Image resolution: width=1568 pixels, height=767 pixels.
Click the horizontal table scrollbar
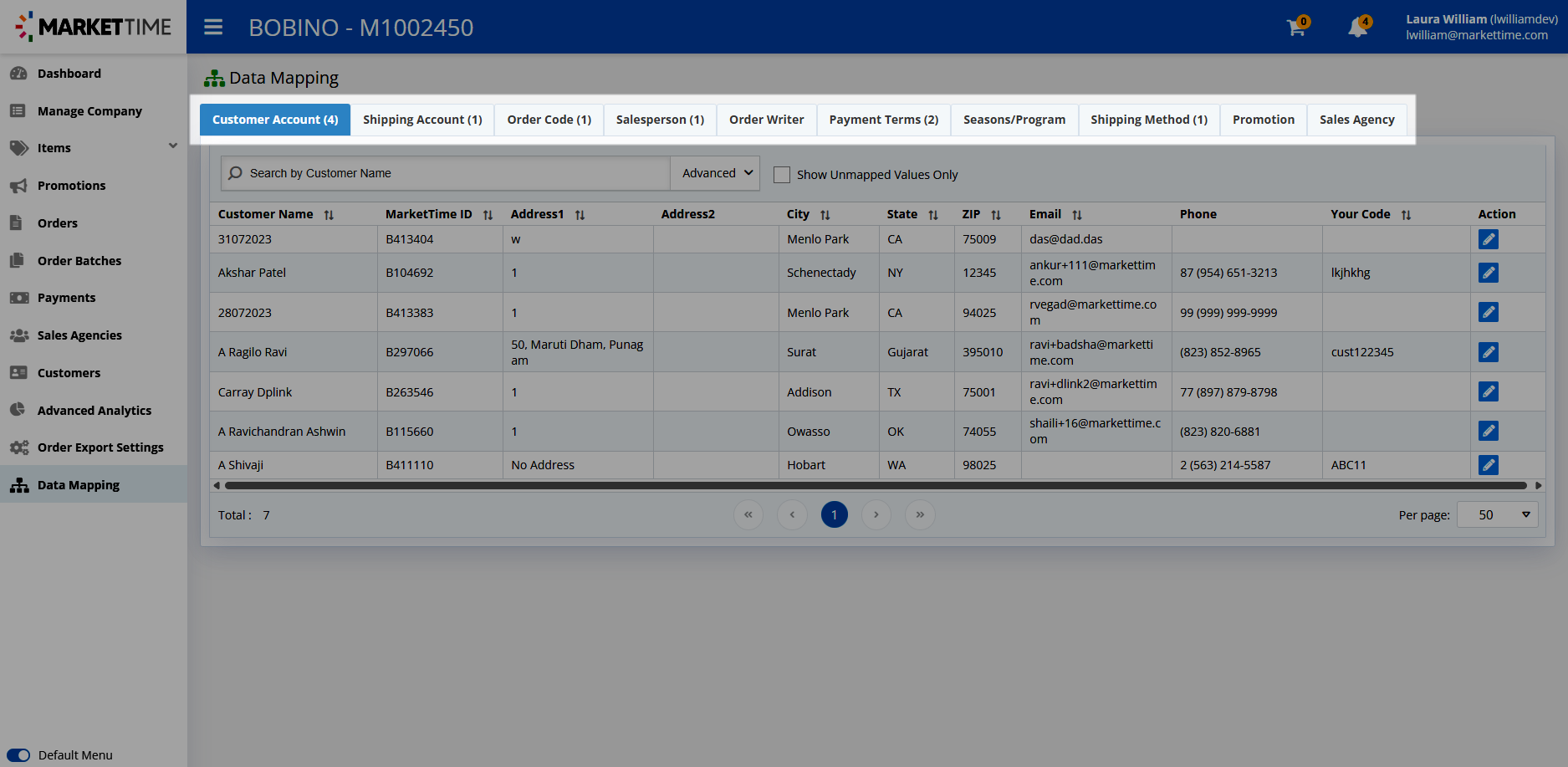[876, 485]
